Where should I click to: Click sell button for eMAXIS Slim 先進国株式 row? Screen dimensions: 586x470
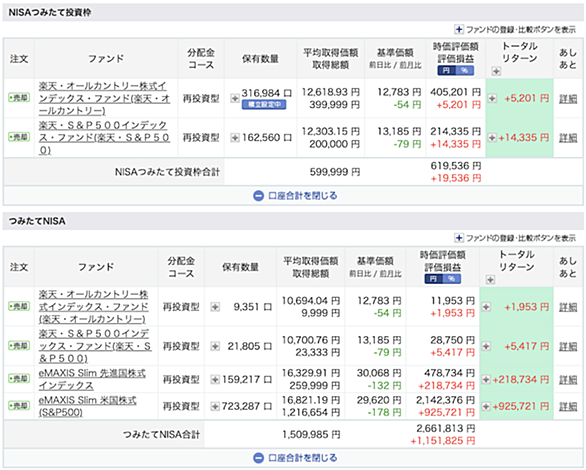click(19, 378)
